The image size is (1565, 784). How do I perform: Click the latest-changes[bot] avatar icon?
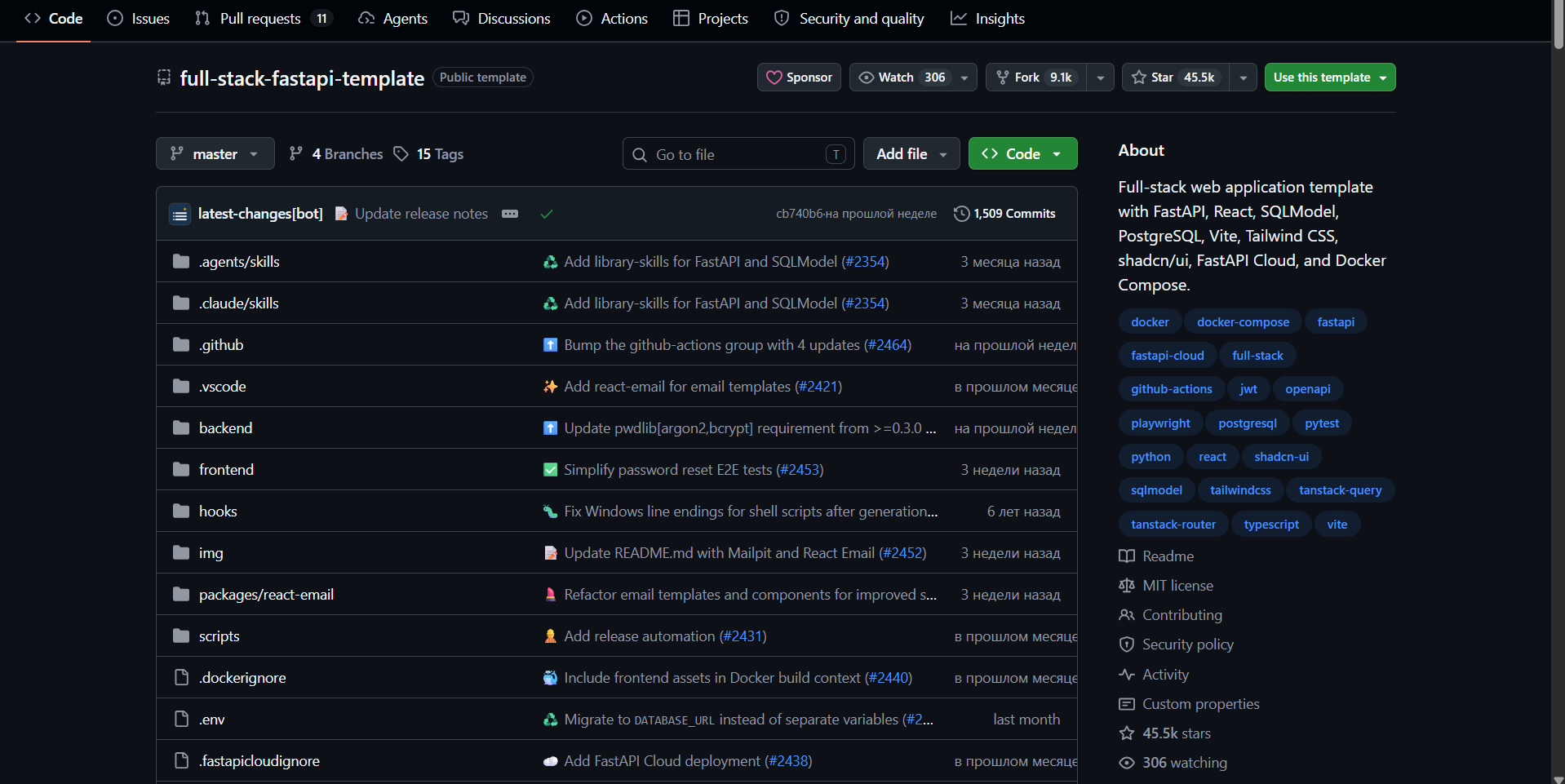point(180,214)
